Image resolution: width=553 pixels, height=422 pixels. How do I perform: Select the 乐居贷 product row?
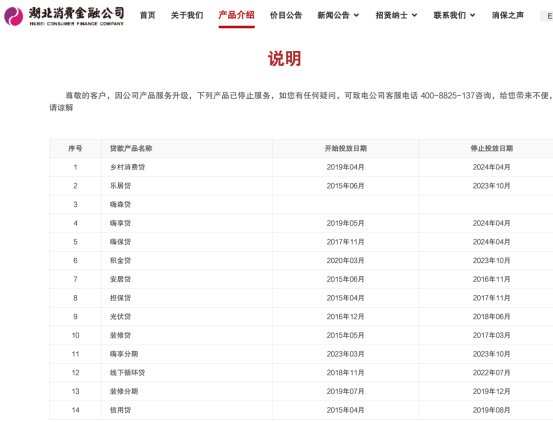click(x=301, y=186)
